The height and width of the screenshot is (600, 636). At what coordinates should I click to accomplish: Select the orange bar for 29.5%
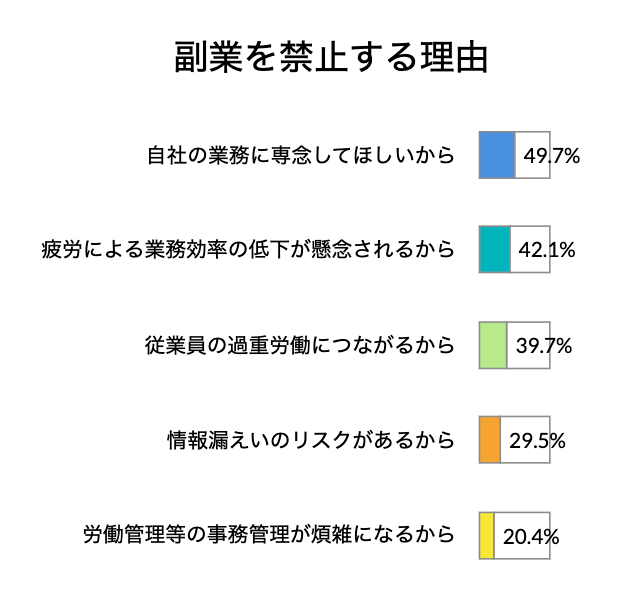(490, 440)
